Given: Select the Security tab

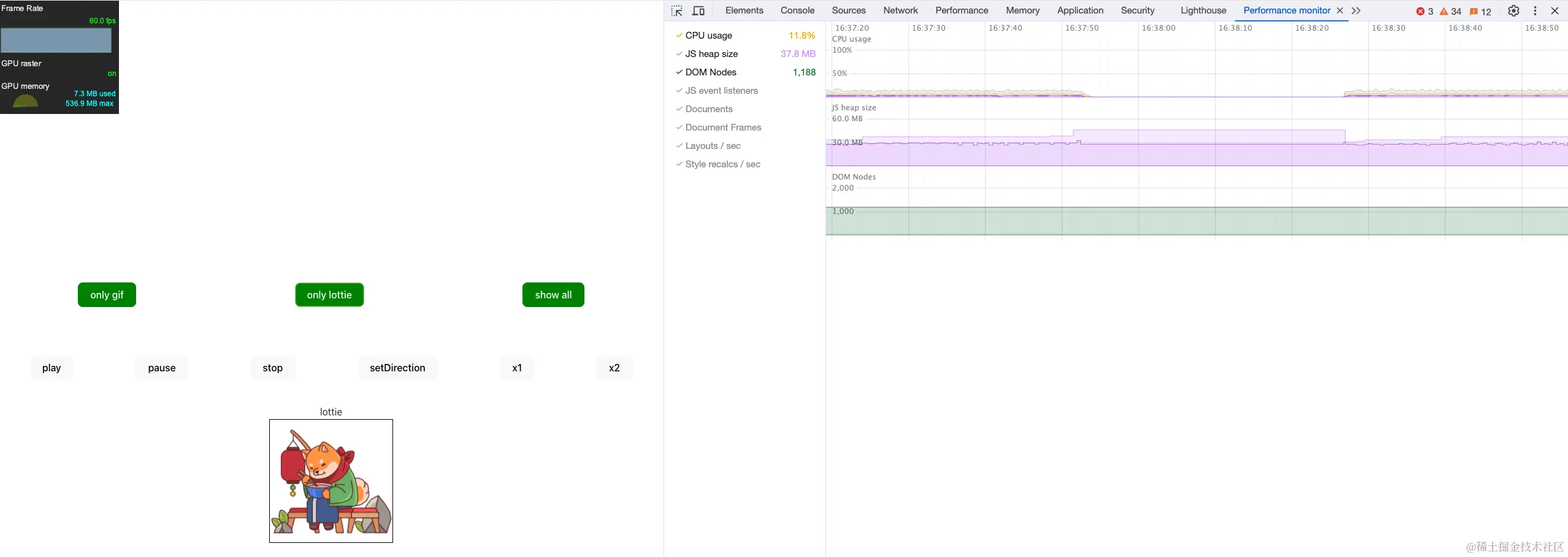Looking at the screenshot, I should point(1138,10).
